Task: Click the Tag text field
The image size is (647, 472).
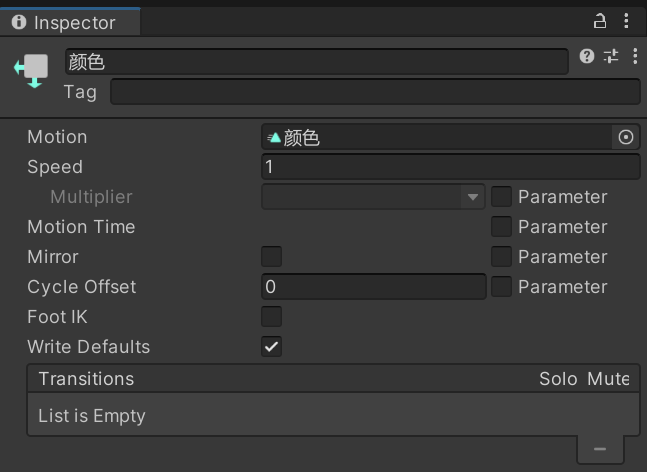Action: click(x=374, y=92)
